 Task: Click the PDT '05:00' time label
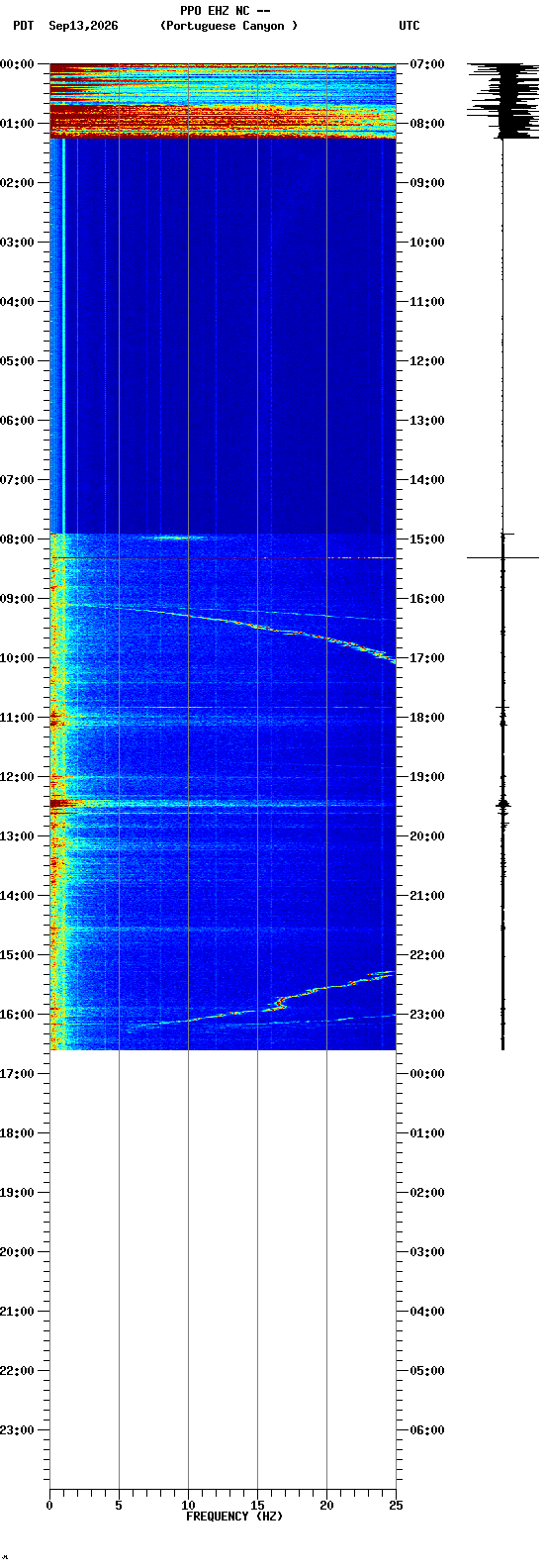[x=17, y=360]
